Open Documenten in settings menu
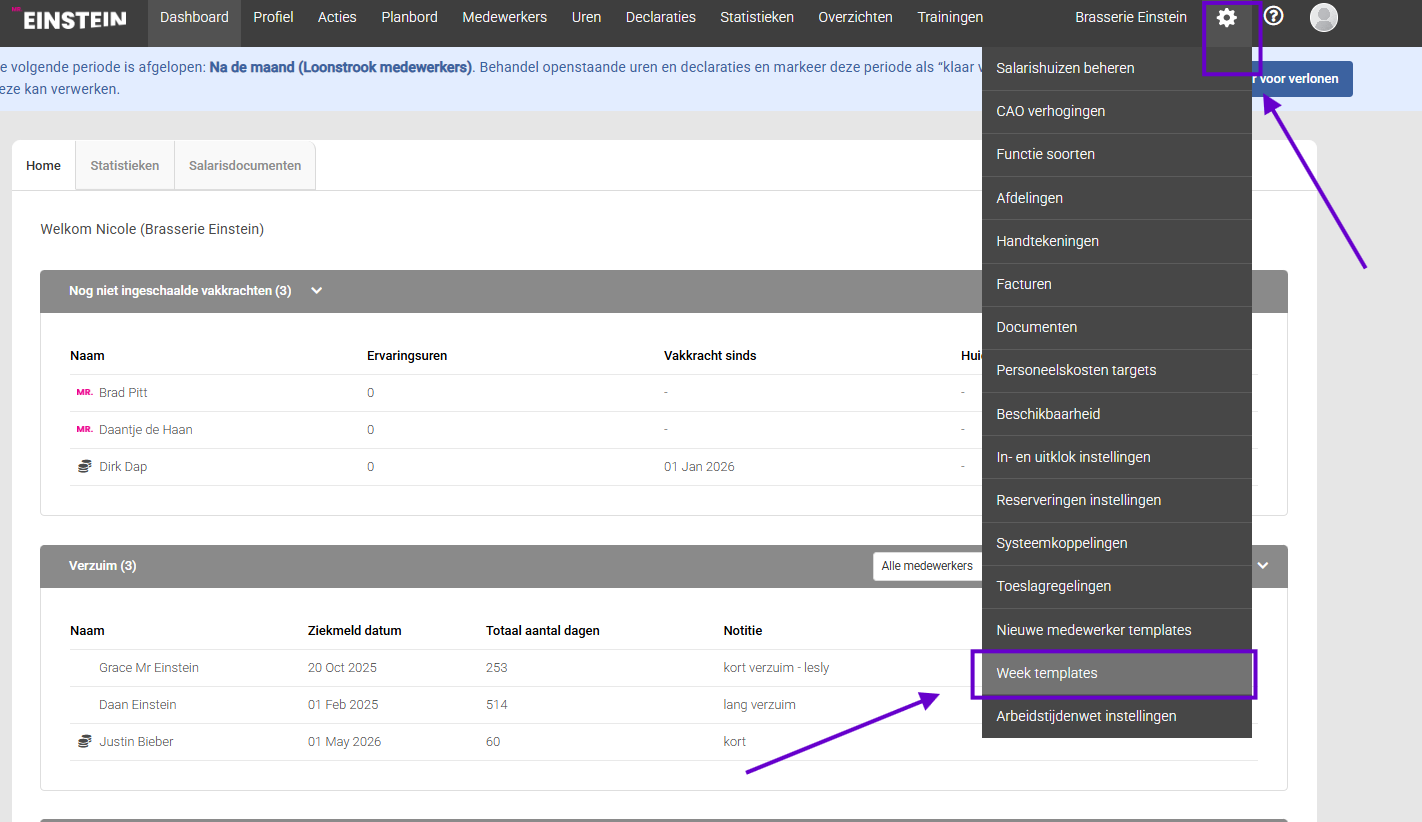This screenshot has width=1422, height=822. click(1117, 327)
